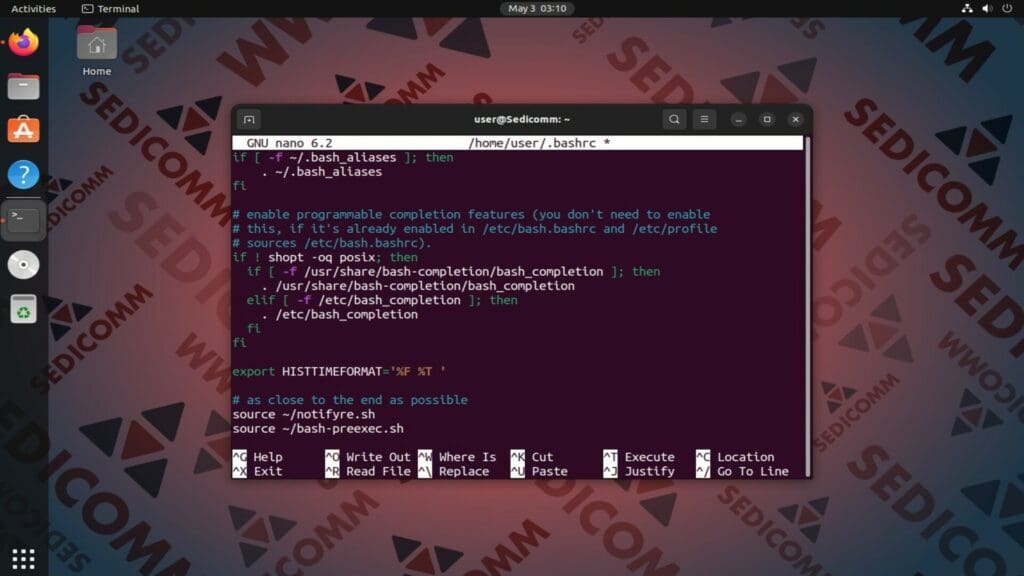
Task: Open the Files manager in dock
Action: [x=24, y=86]
